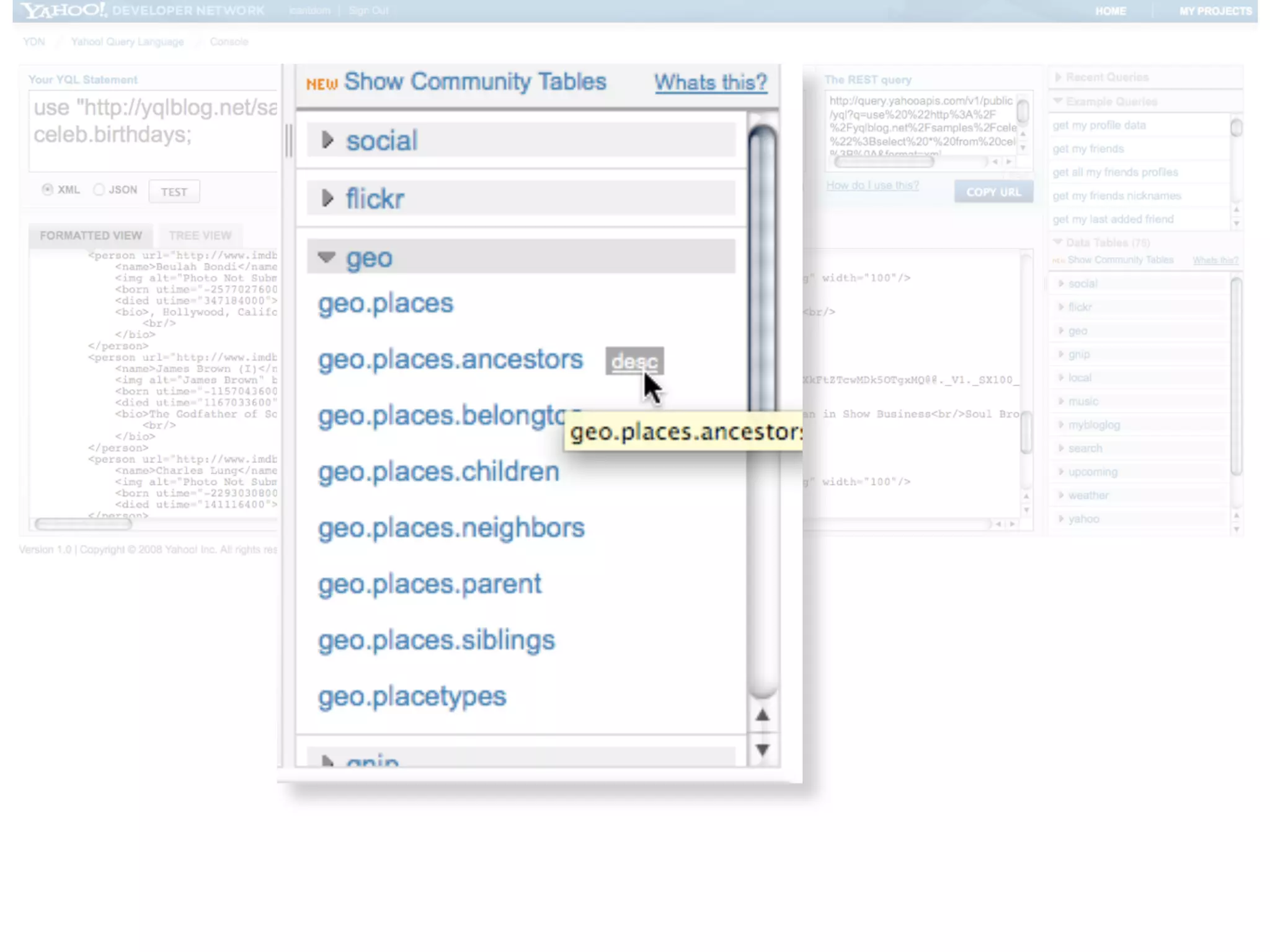Screen dimensions: 1270x952
Task: Open the large Whats this? link
Action: (x=711, y=82)
